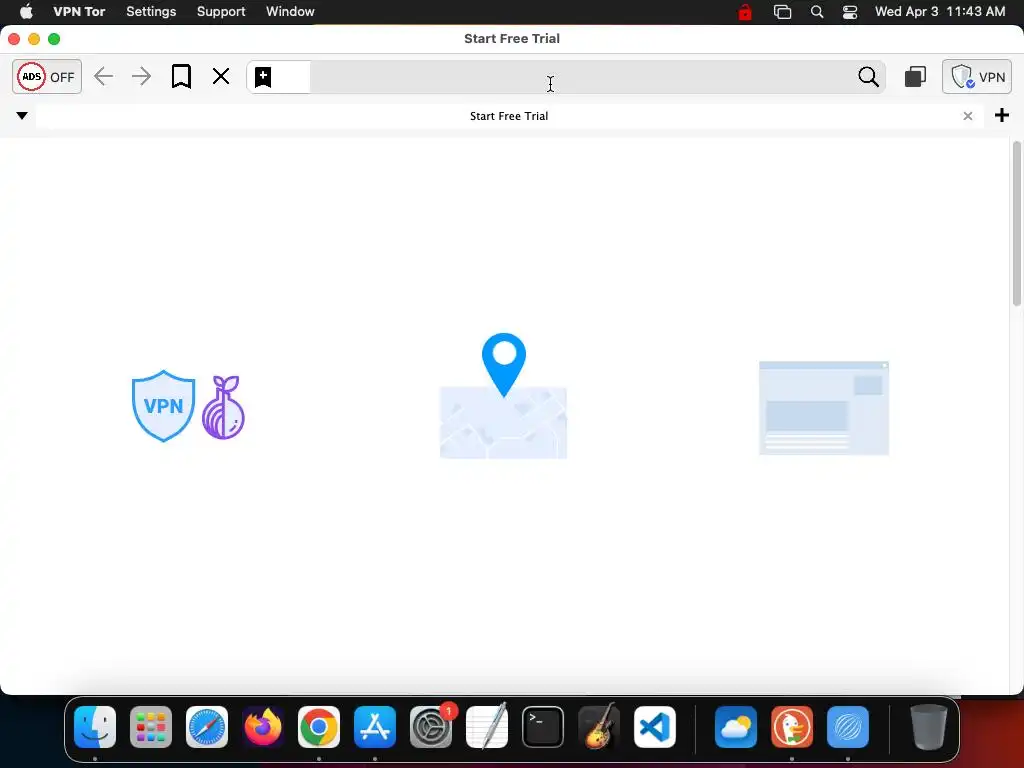This screenshot has height=768, width=1024.
Task: Open the Trash from the Dock
Action: coord(929,727)
